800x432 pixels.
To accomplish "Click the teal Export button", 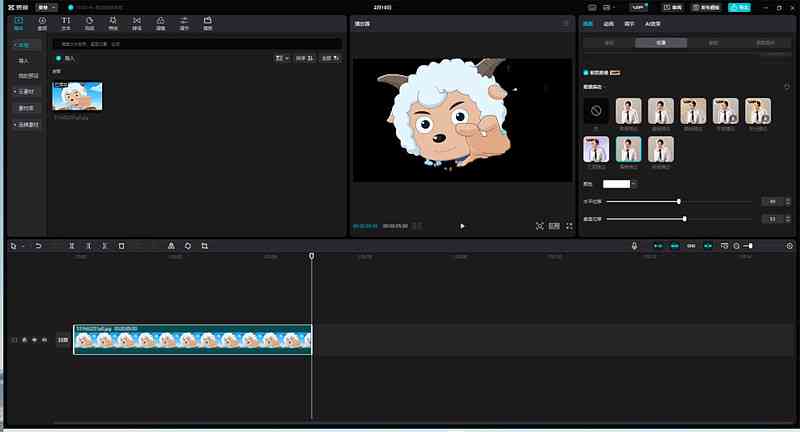I will point(739,8).
